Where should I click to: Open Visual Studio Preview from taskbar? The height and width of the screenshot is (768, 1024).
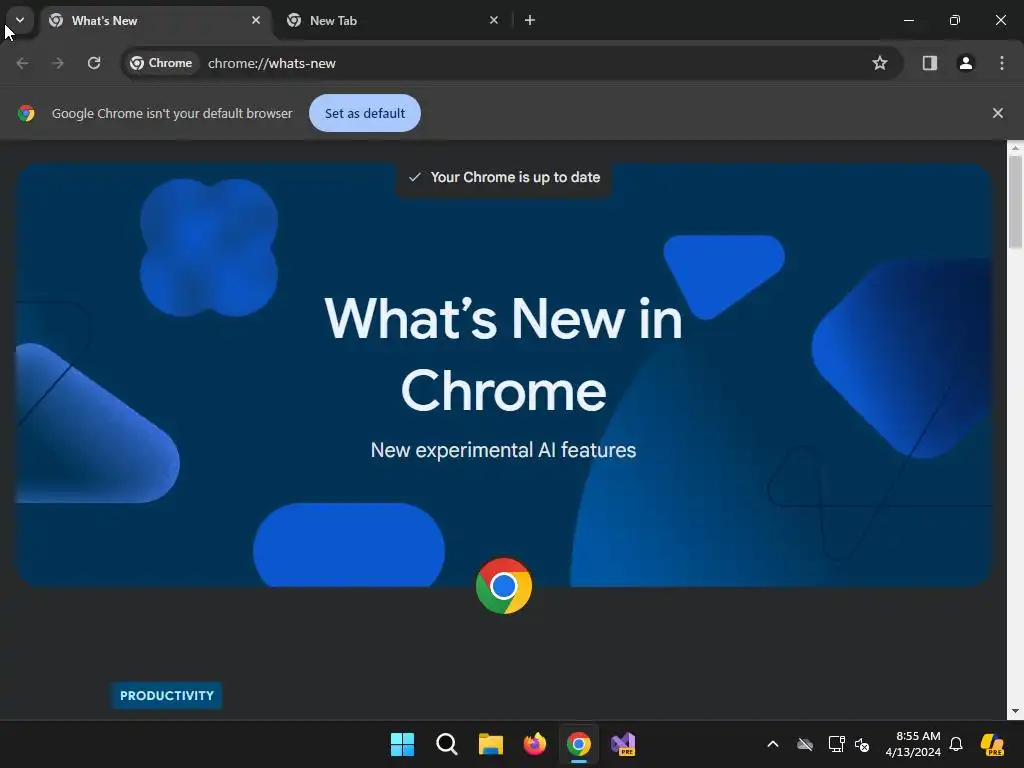point(623,744)
